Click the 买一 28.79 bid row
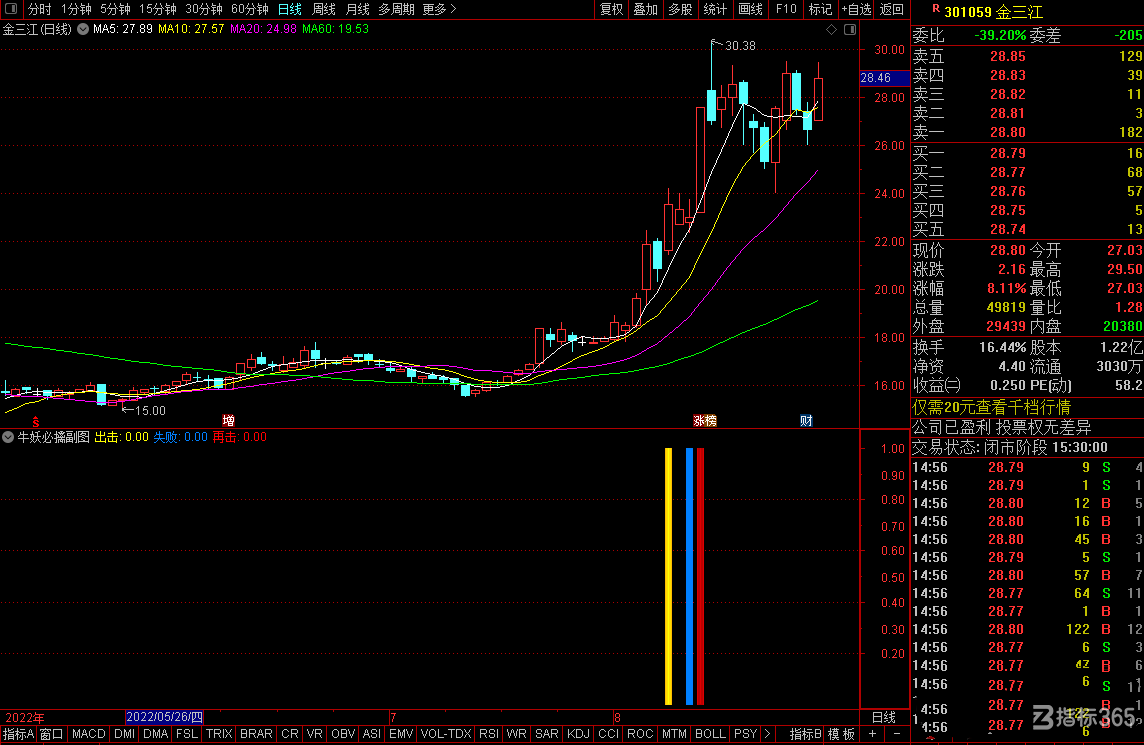This screenshot has width=1144, height=745. pos(1027,153)
